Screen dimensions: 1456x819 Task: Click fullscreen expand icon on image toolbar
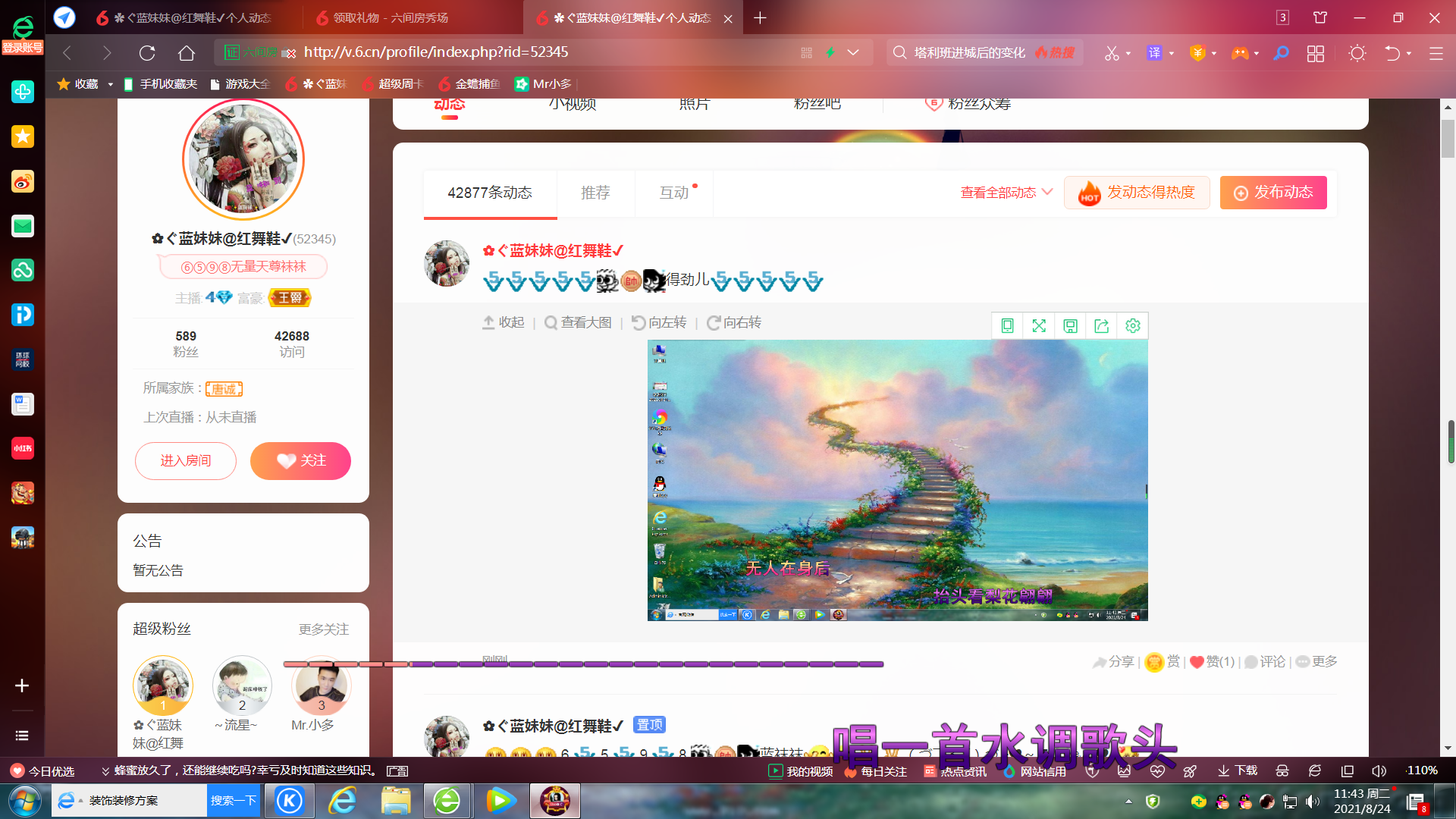1039,325
